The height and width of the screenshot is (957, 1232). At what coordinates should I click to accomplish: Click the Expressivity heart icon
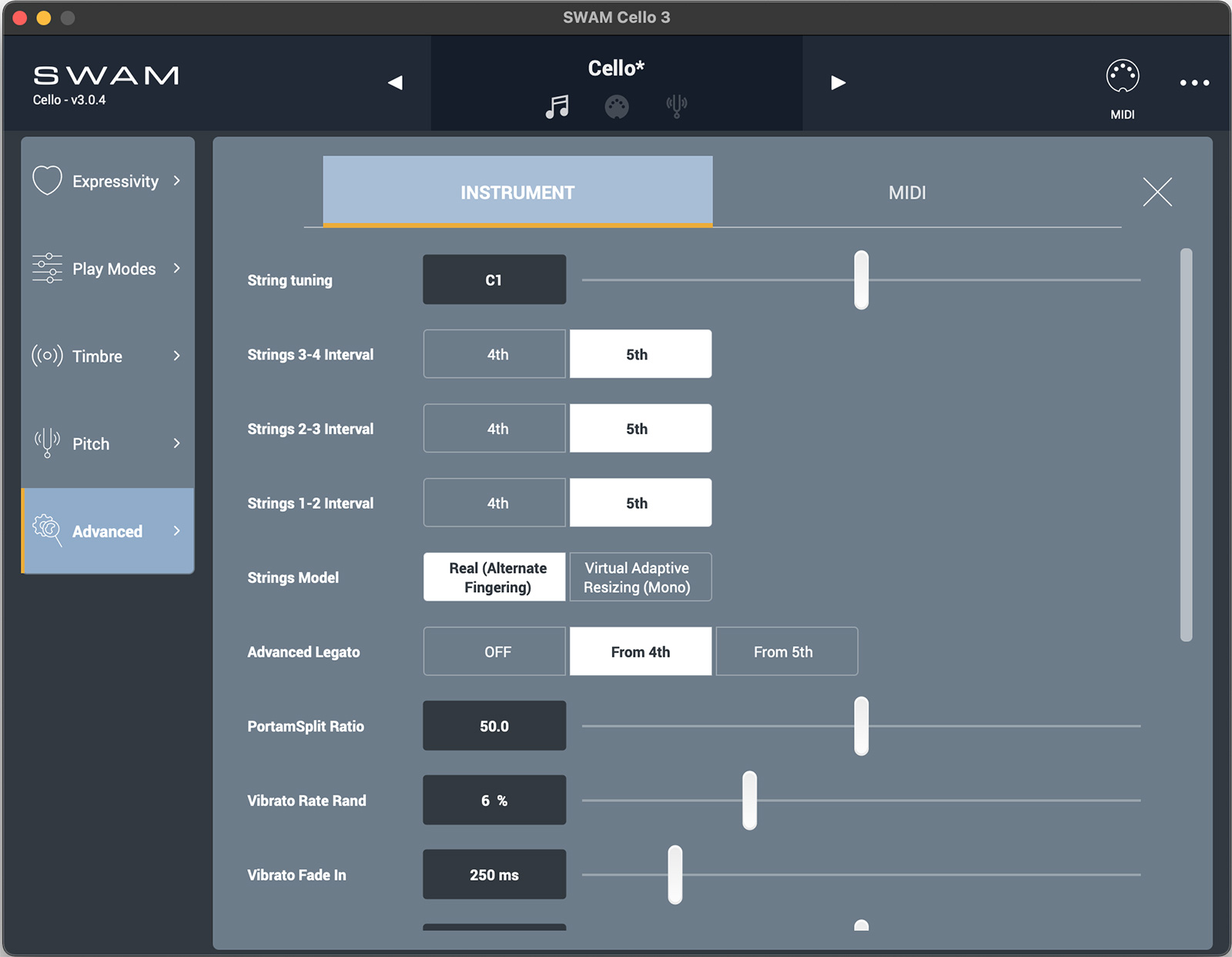[x=47, y=180]
